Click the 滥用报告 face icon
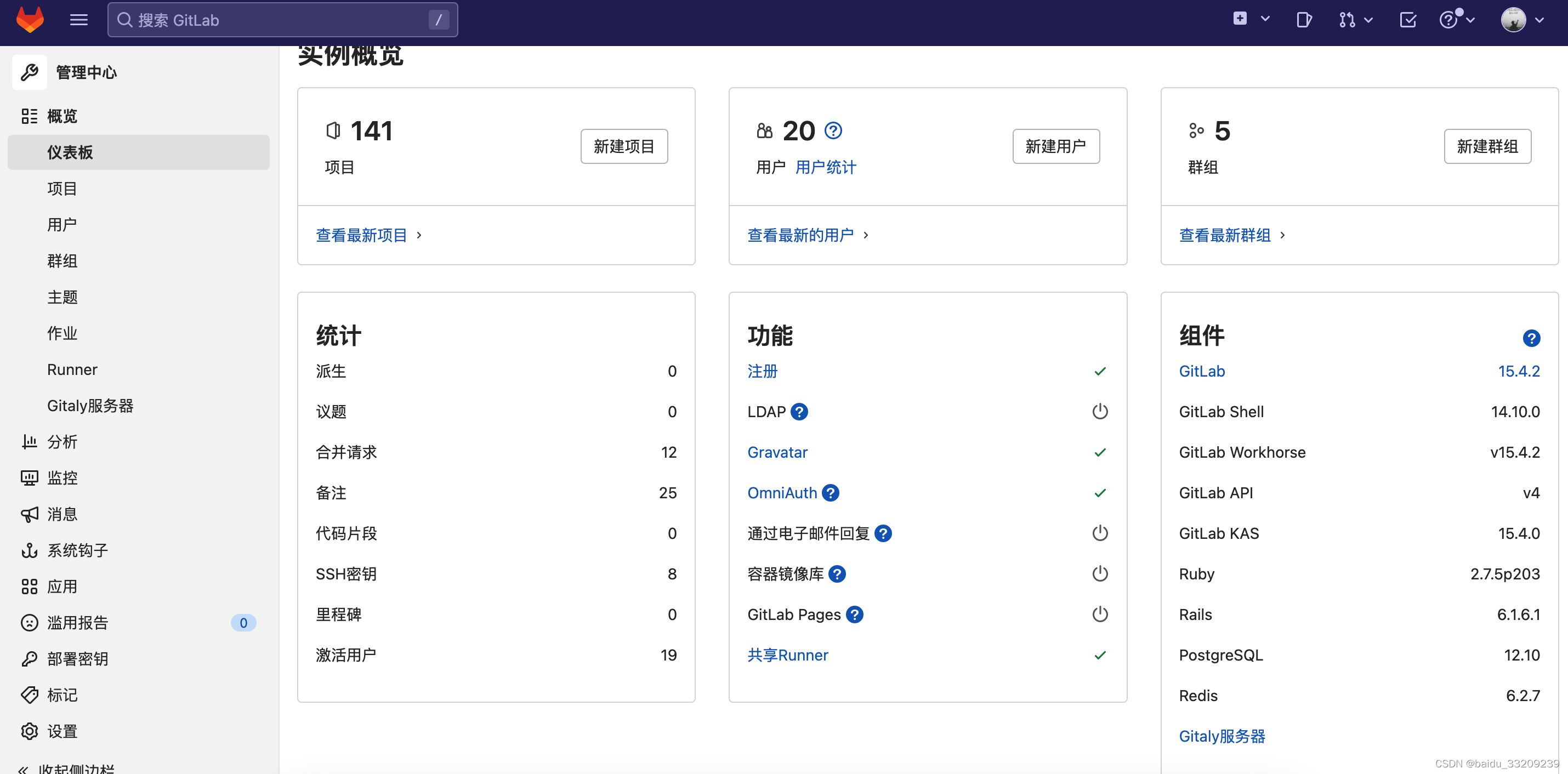The image size is (1568, 774). [x=29, y=623]
